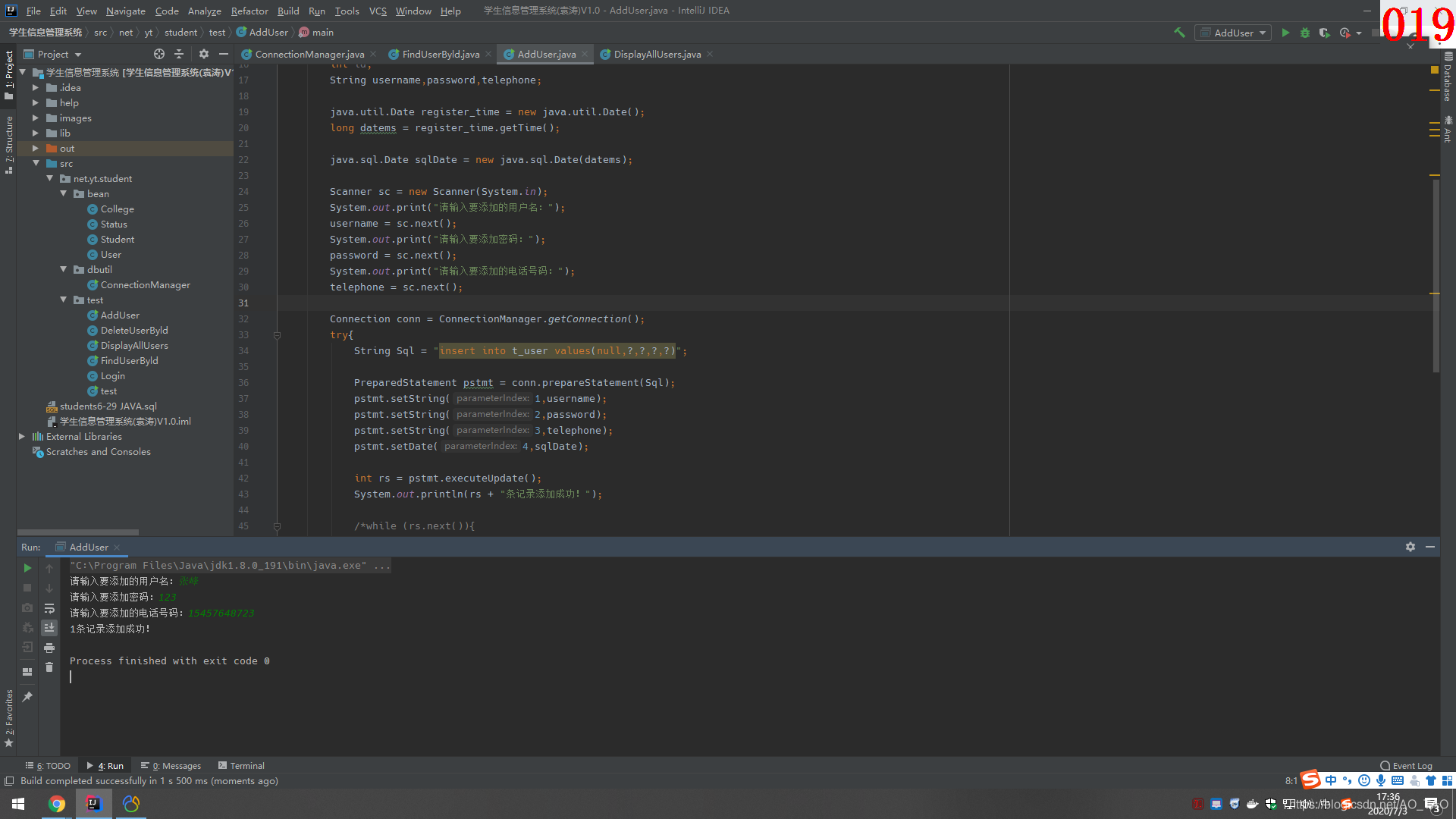Expand the help folder
The image size is (1456, 819).
[35, 102]
